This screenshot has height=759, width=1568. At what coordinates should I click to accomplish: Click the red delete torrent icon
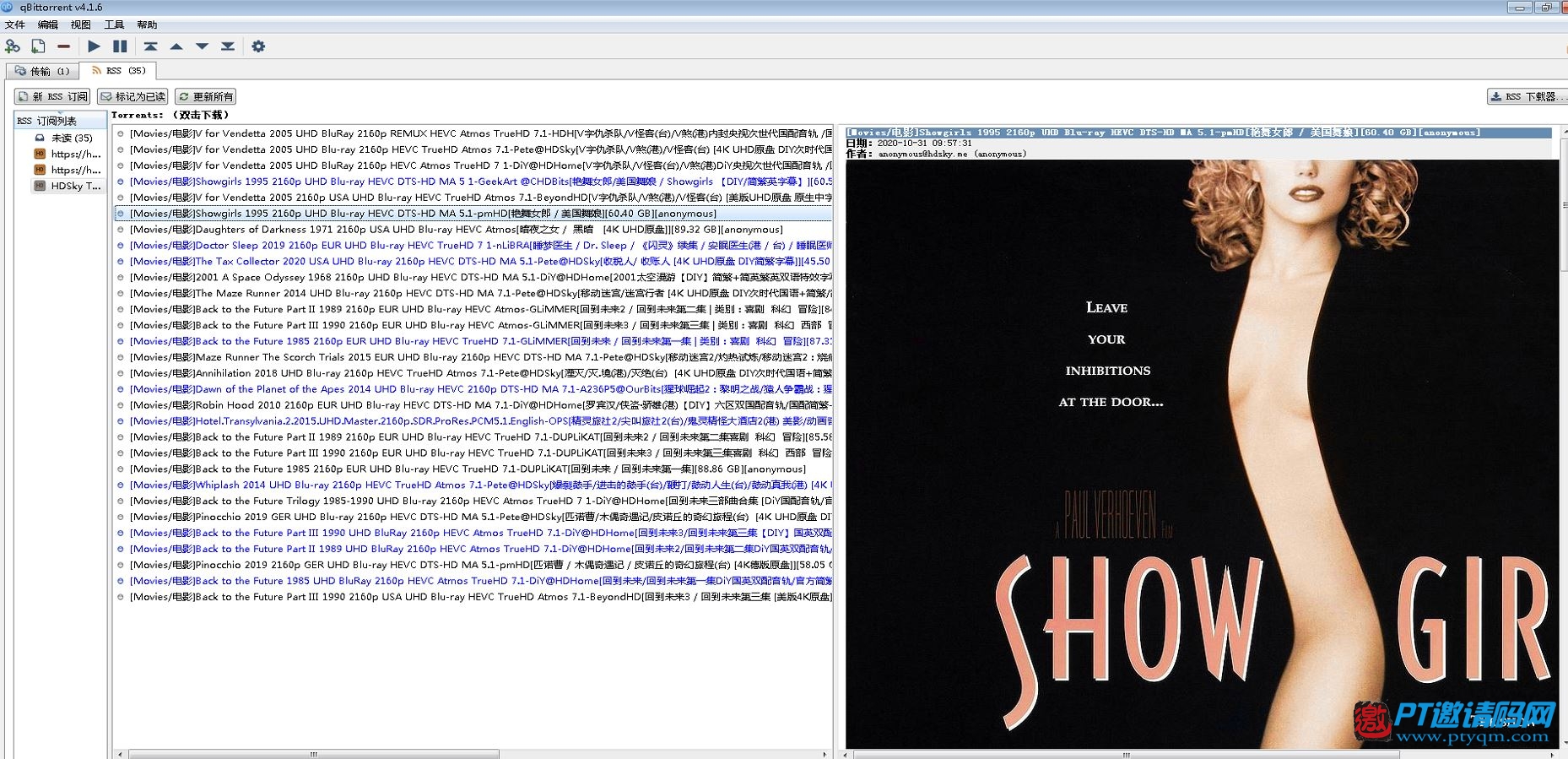[63, 46]
